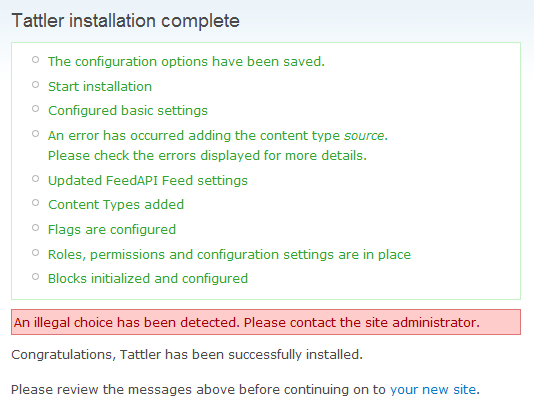Click the bullet beside 'The configuration options' message
Image resolution: width=534 pixels, height=412 pixels.
[x=35, y=60]
